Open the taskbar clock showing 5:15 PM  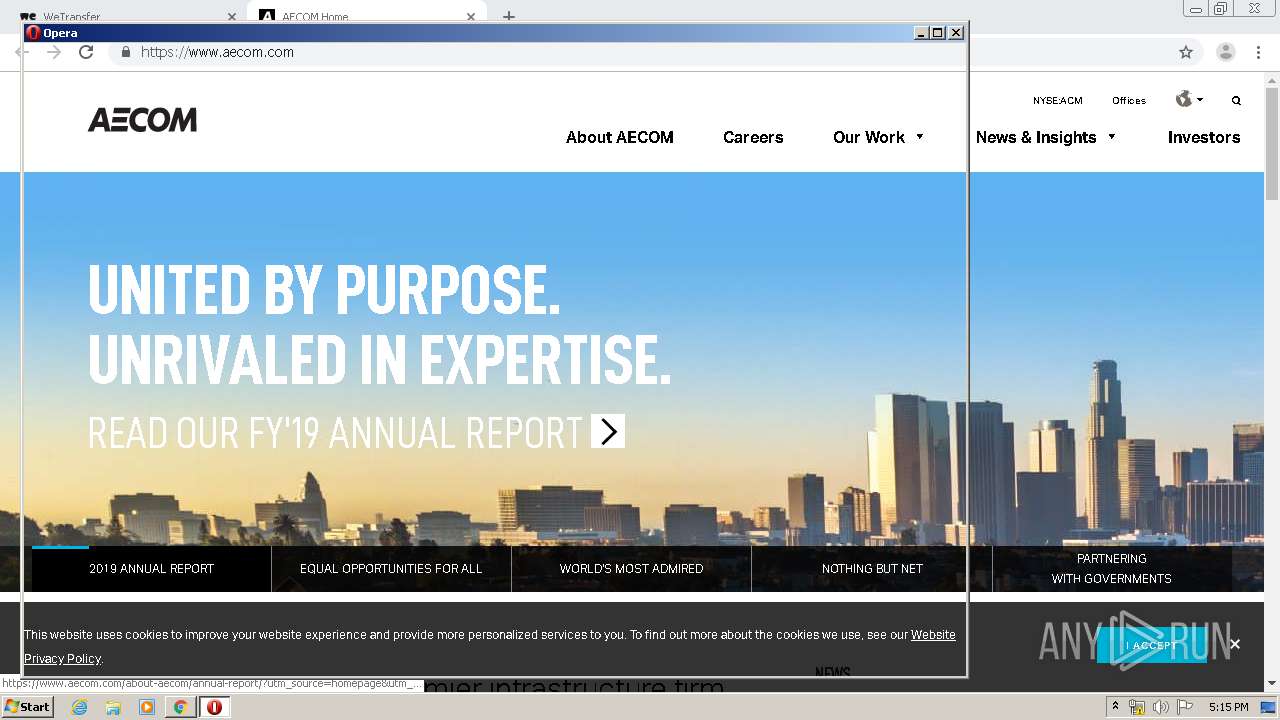(x=1228, y=707)
